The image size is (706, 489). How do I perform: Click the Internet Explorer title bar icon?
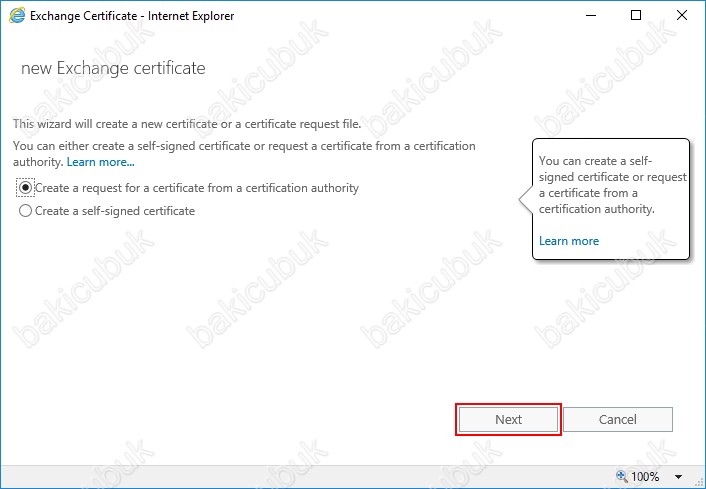(17, 16)
